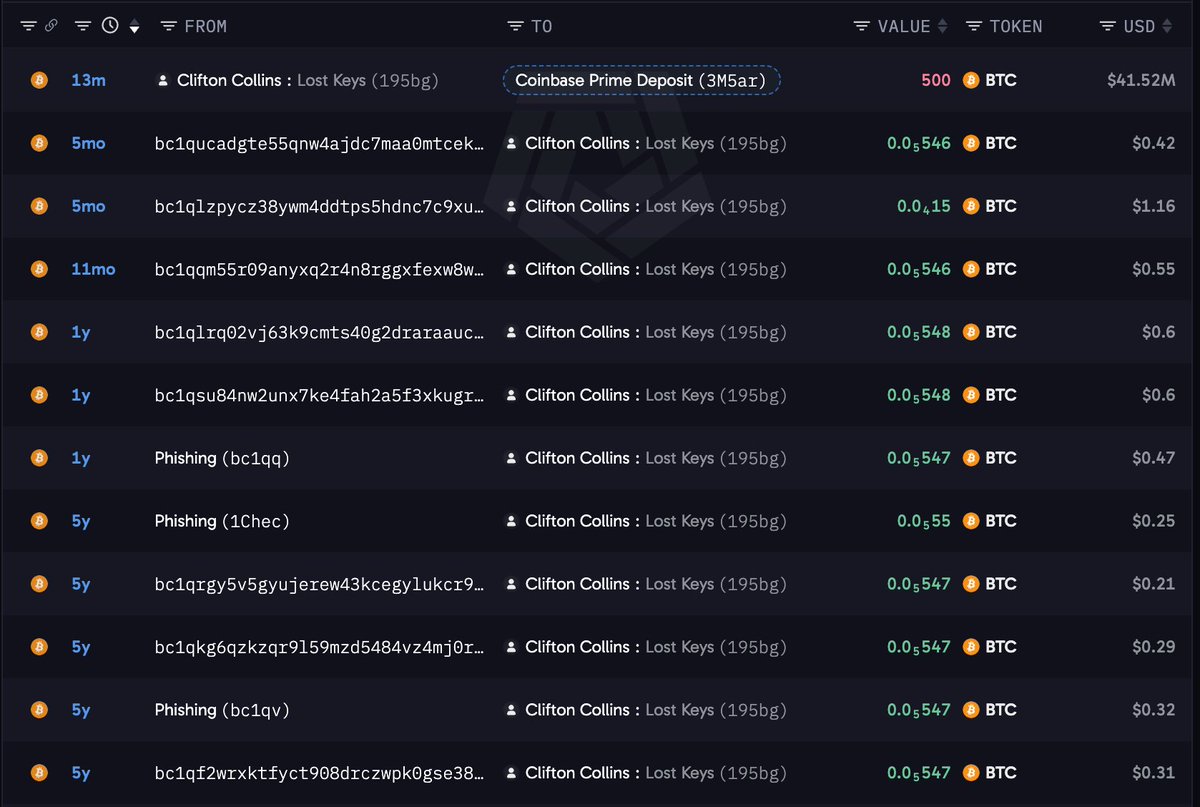
Task: Open the Phishing (bc1qv) sender entity
Action: (x=222, y=710)
